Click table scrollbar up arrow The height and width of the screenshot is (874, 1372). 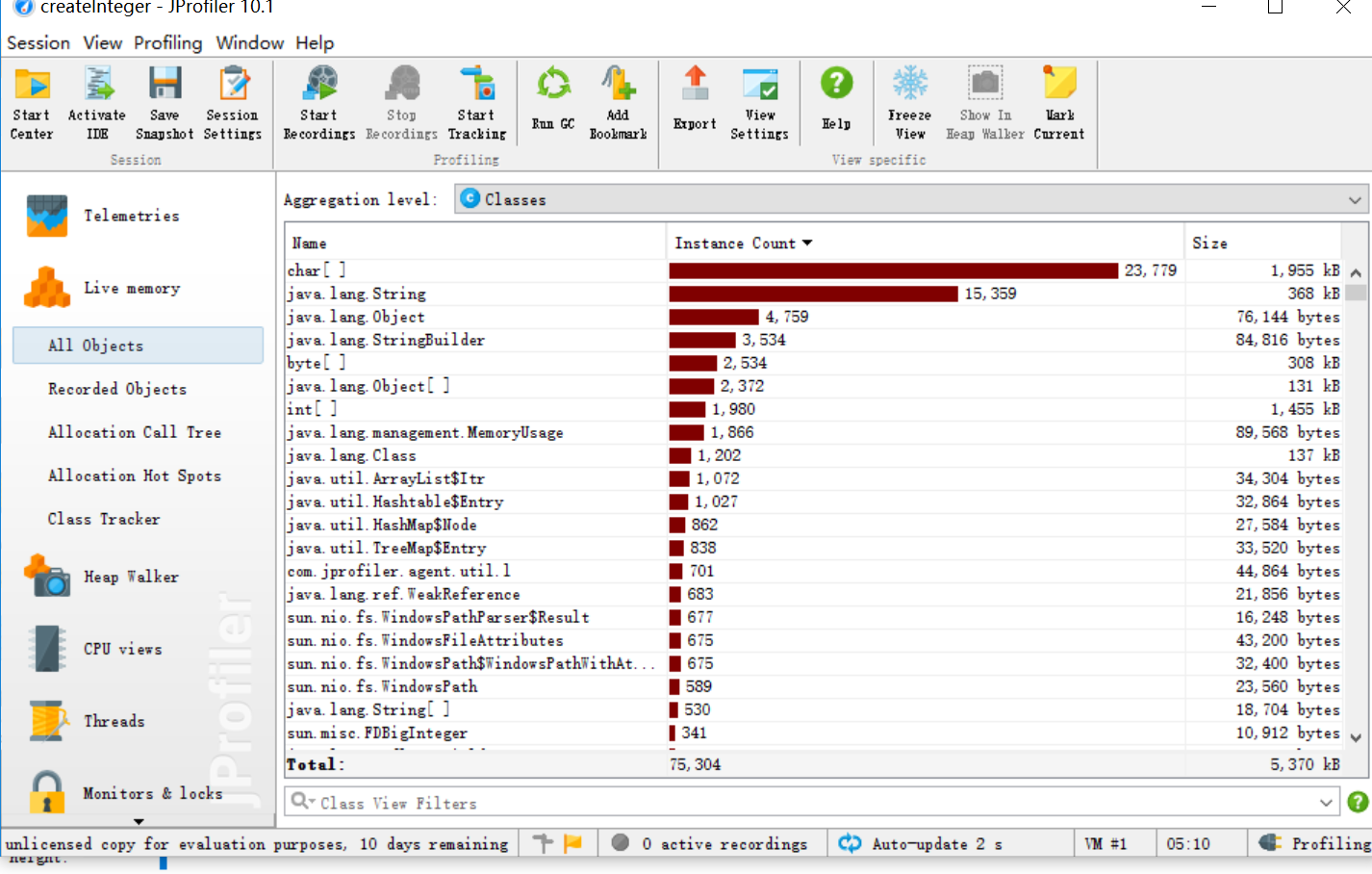tap(1356, 272)
